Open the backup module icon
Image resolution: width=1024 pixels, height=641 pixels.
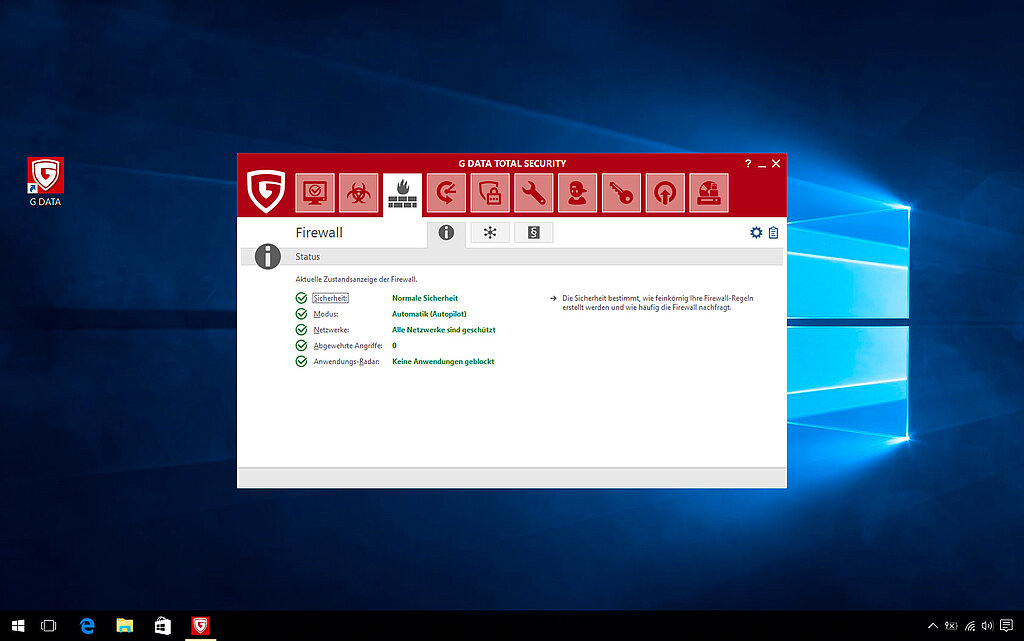446,193
